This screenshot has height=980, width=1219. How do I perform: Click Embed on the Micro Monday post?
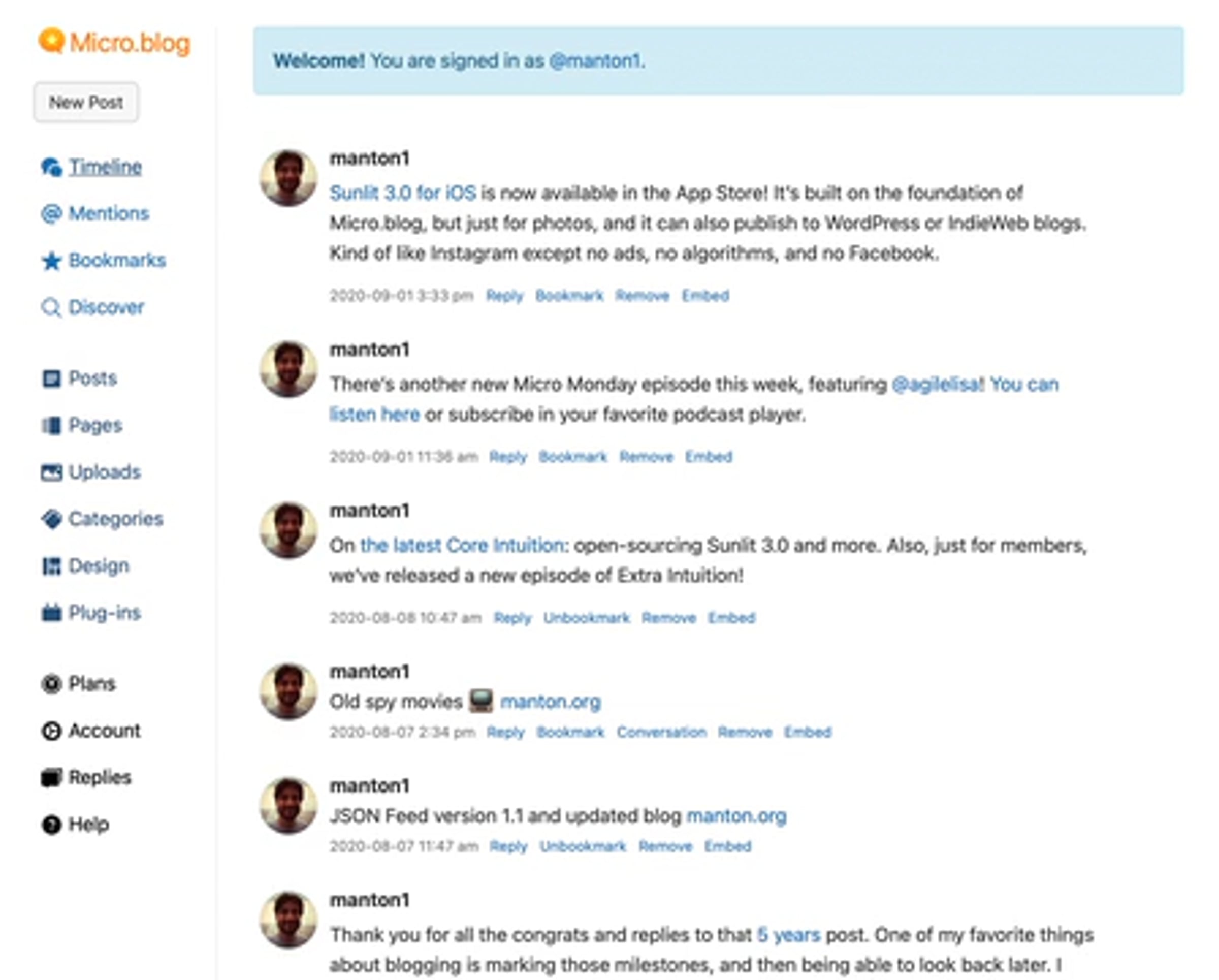click(709, 456)
